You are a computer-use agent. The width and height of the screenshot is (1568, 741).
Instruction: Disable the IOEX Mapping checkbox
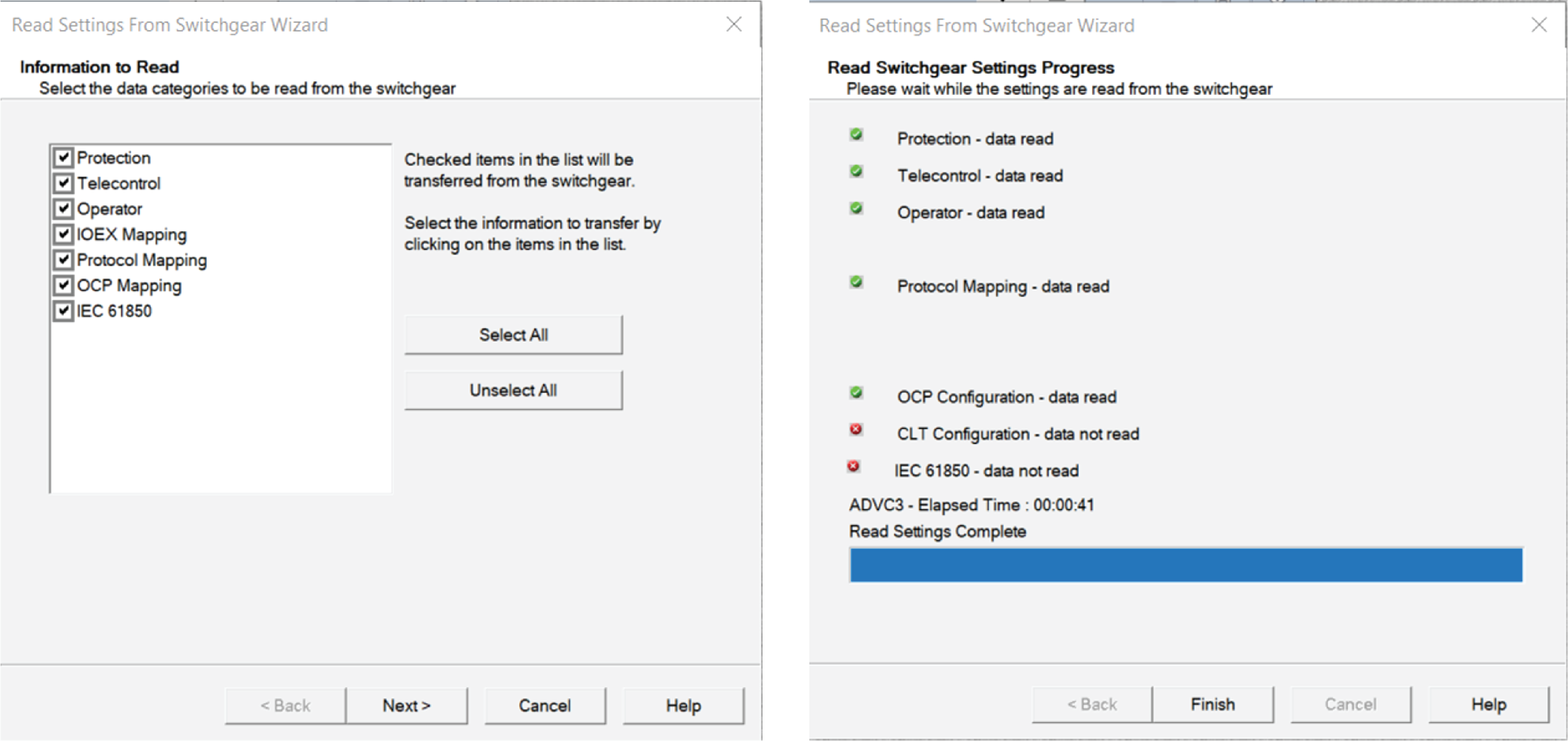click(63, 234)
